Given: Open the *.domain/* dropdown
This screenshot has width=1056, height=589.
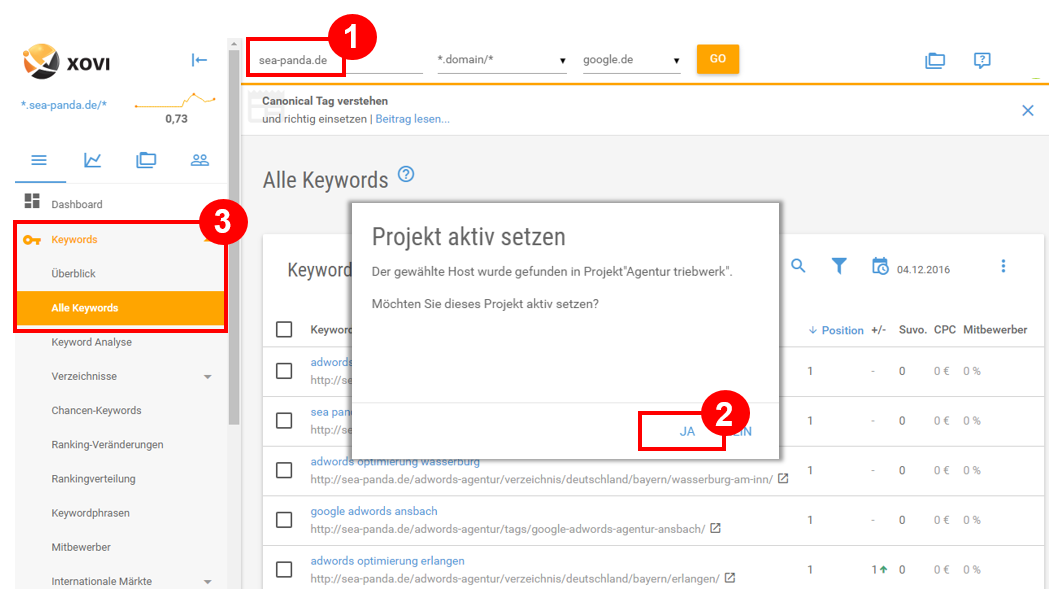Looking at the screenshot, I should click(x=502, y=60).
